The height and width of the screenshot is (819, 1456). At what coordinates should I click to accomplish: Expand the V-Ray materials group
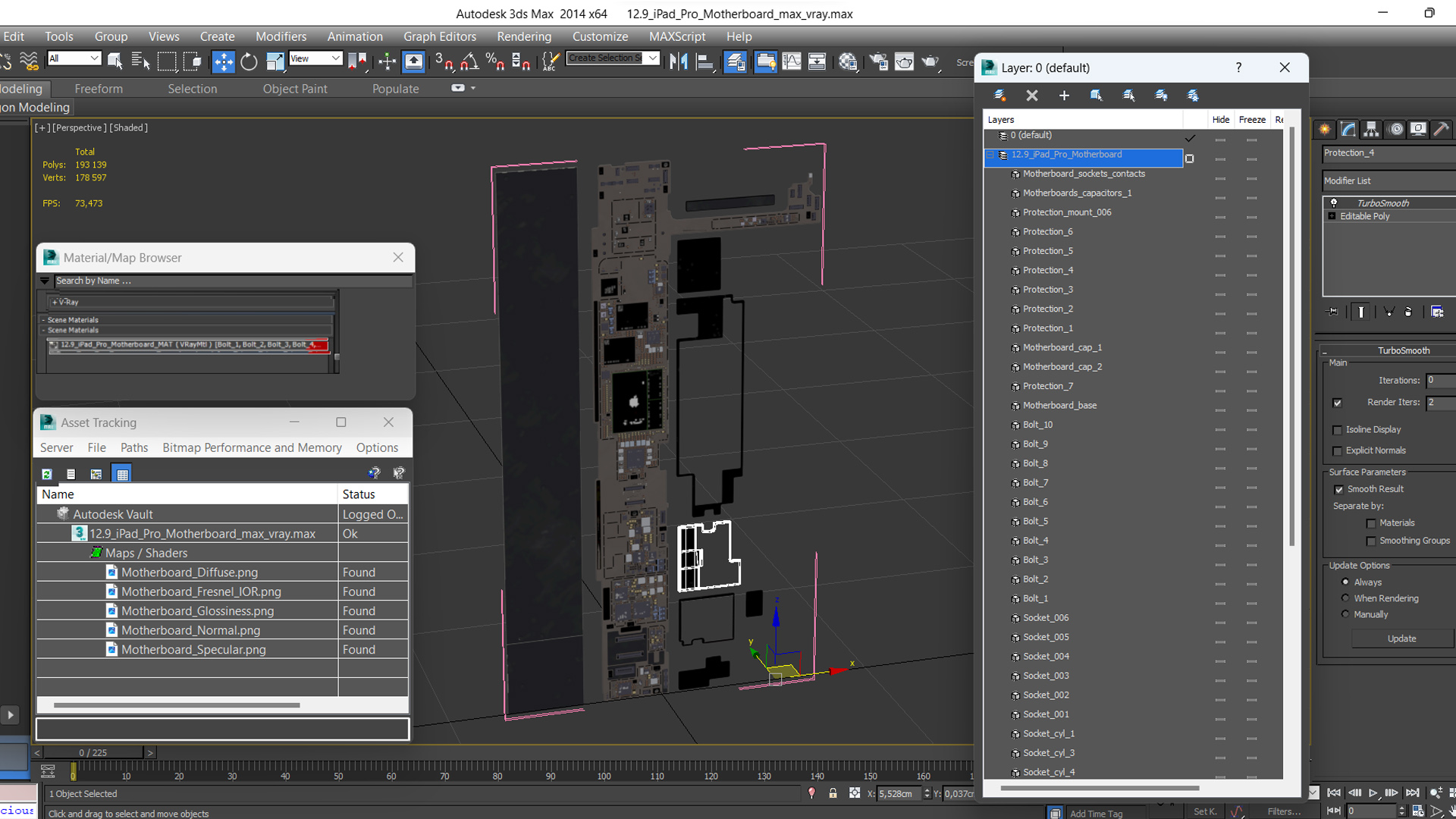click(55, 302)
